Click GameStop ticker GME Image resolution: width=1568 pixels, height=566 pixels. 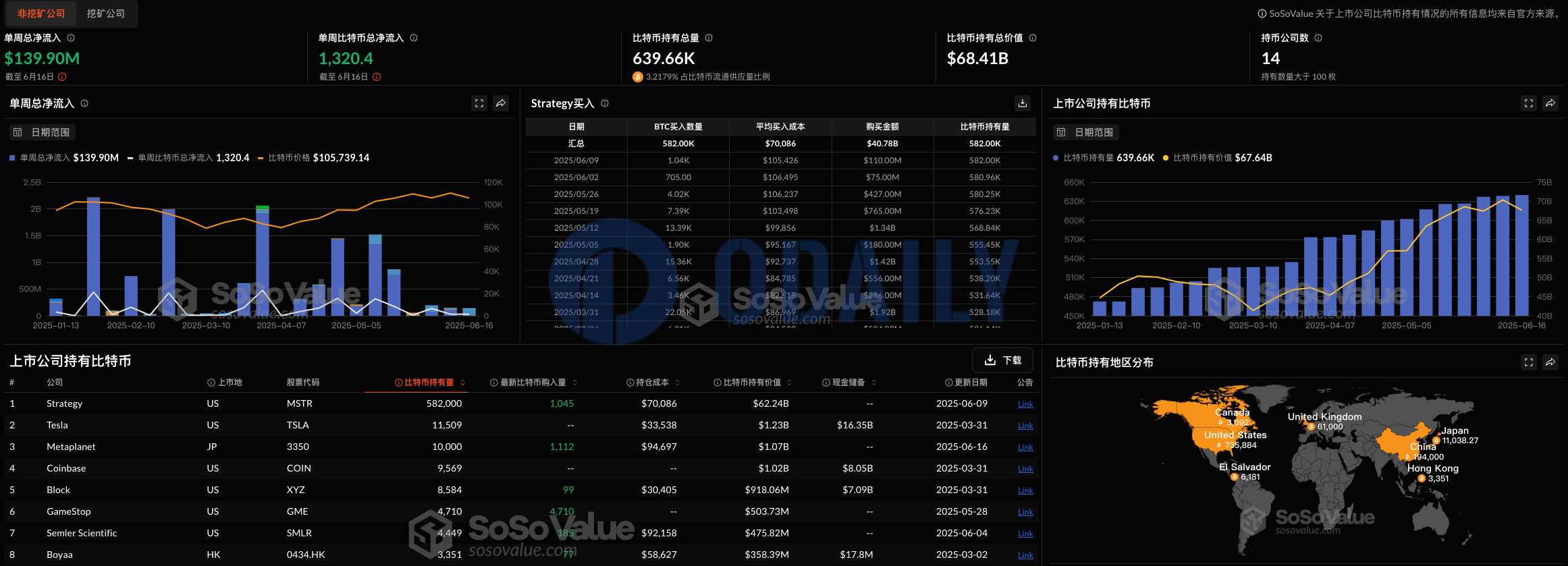click(x=297, y=511)
